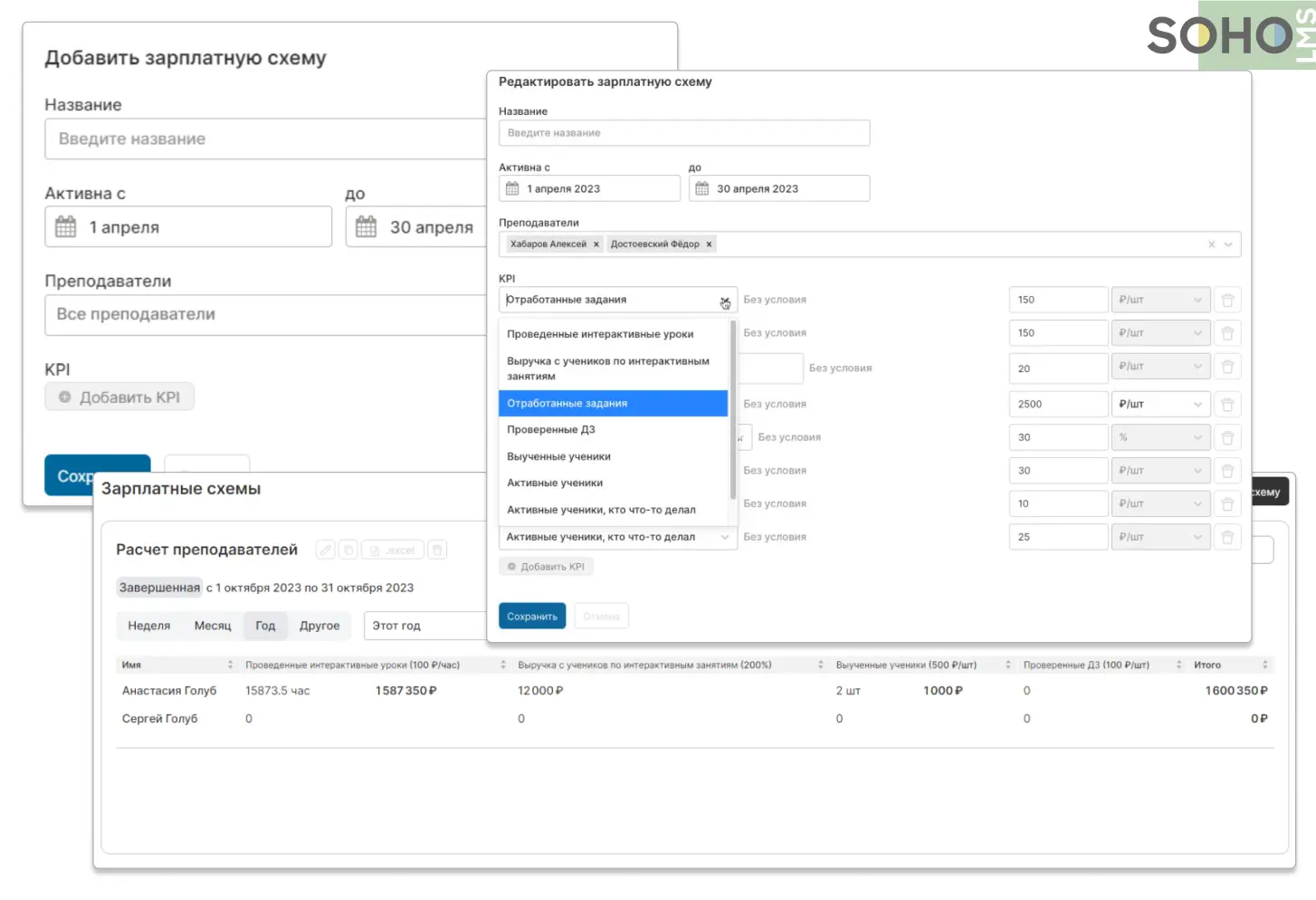This screenshot has width=1316, height=900.
Task: Sort by Проведенные интерактивные уроки column arrows
Action: click(503, 665)
